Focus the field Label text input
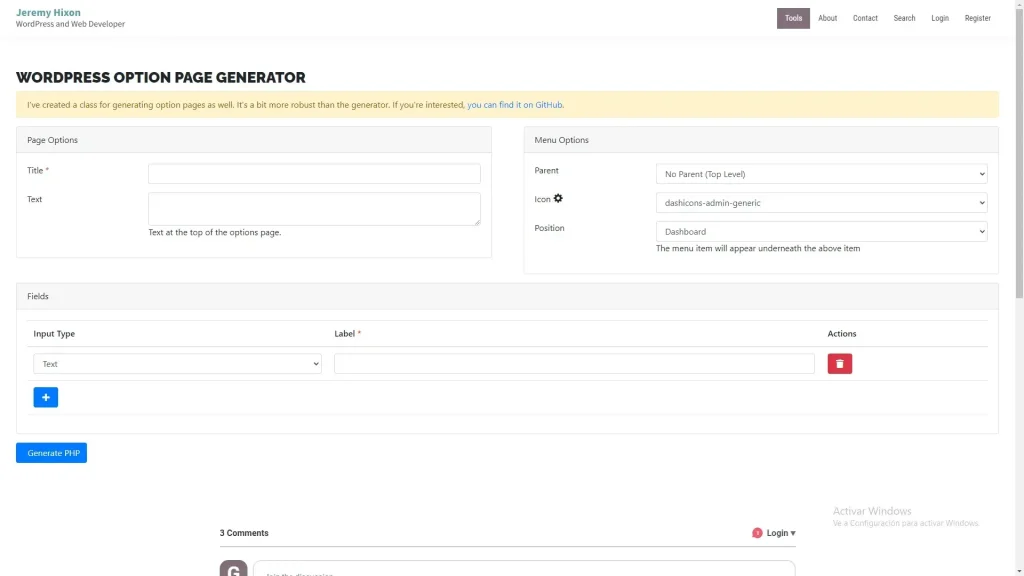1024x576 pixels. [x=574, y=364]
